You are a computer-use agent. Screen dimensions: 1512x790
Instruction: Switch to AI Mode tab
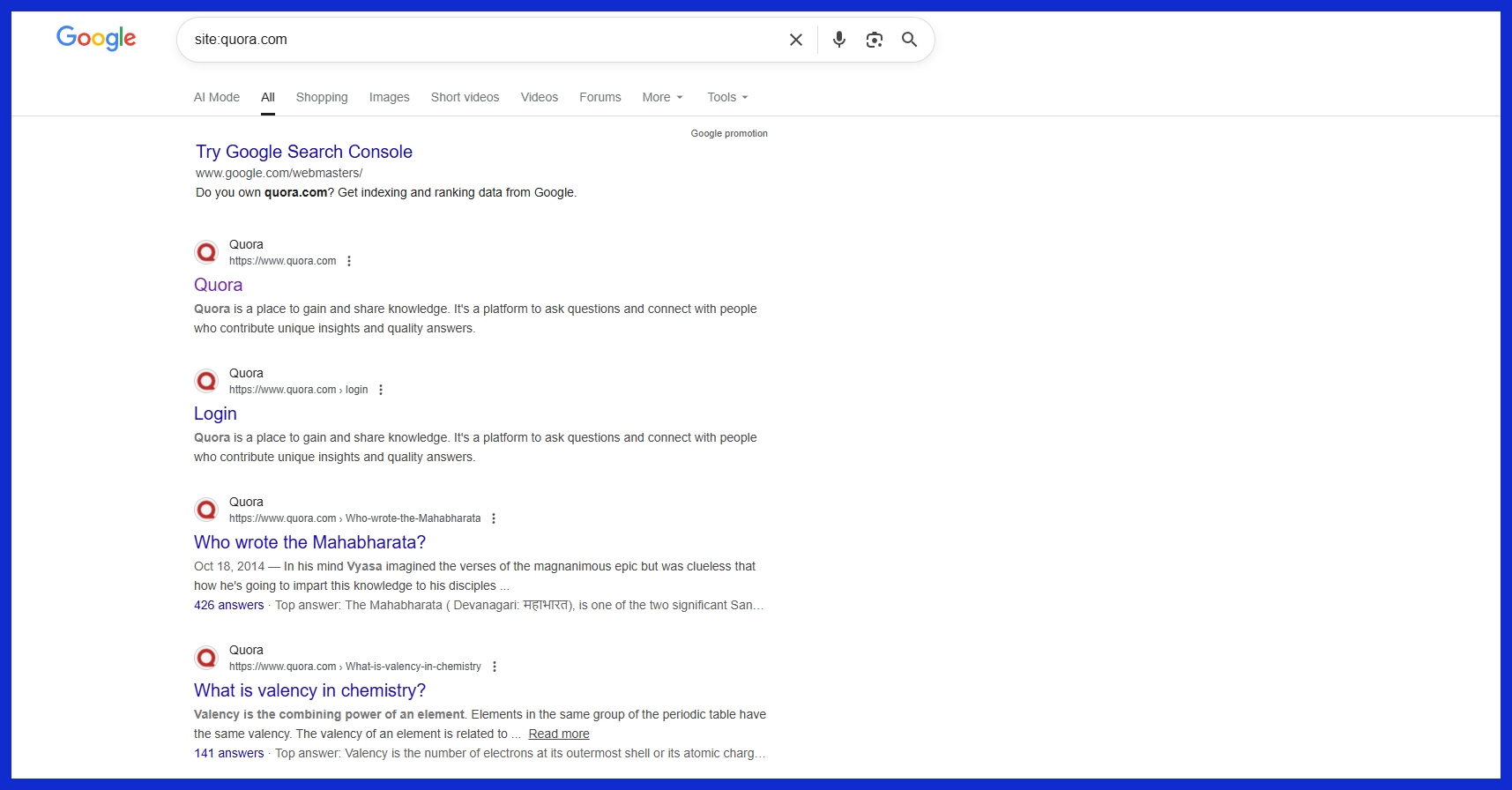tap(217, 97)
